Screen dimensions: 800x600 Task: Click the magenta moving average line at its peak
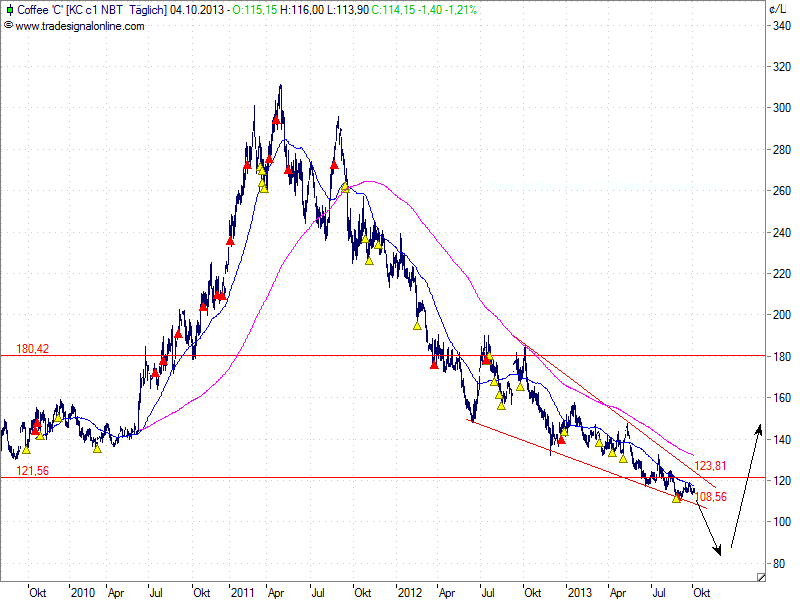[368, 182]
